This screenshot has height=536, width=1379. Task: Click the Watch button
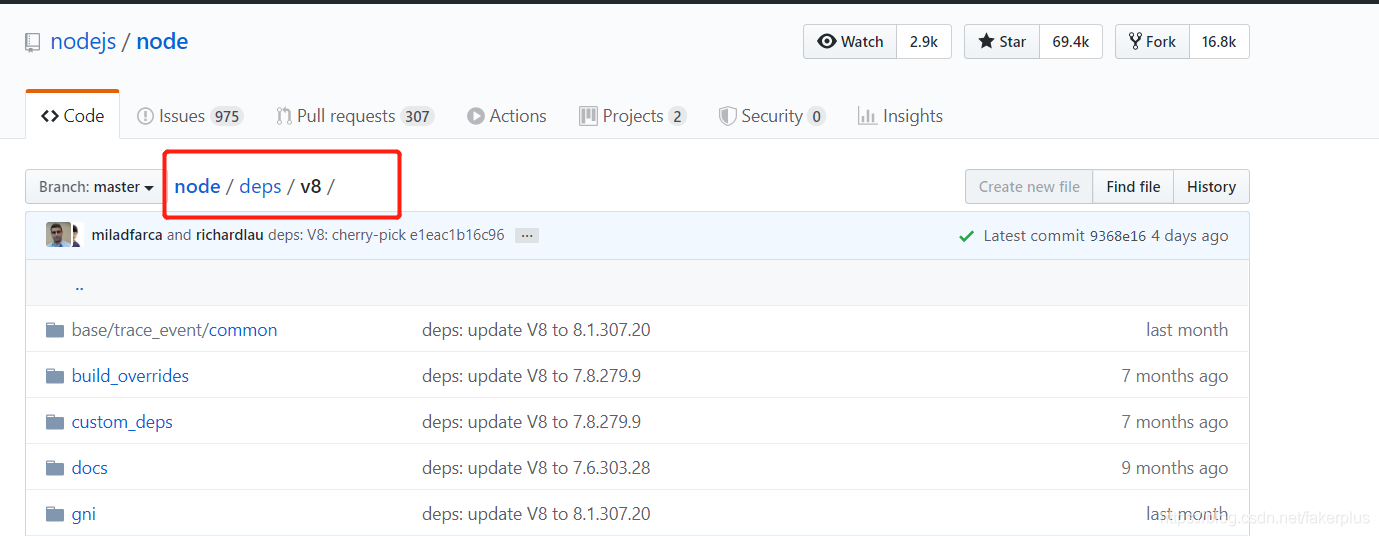pos(850,41)
